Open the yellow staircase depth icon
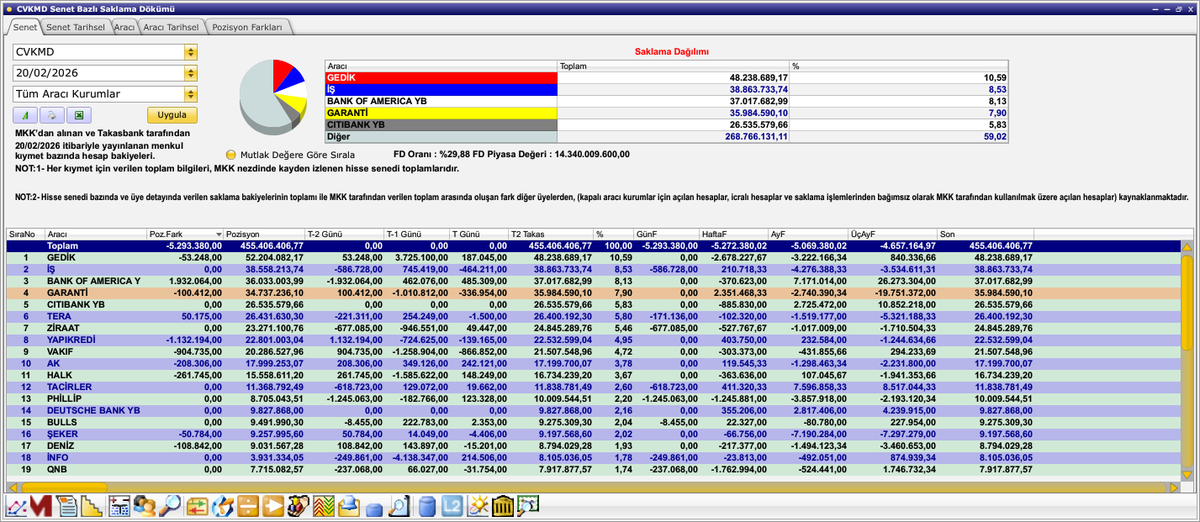Viewport: 1200px width, 522px height. (92, 507)
